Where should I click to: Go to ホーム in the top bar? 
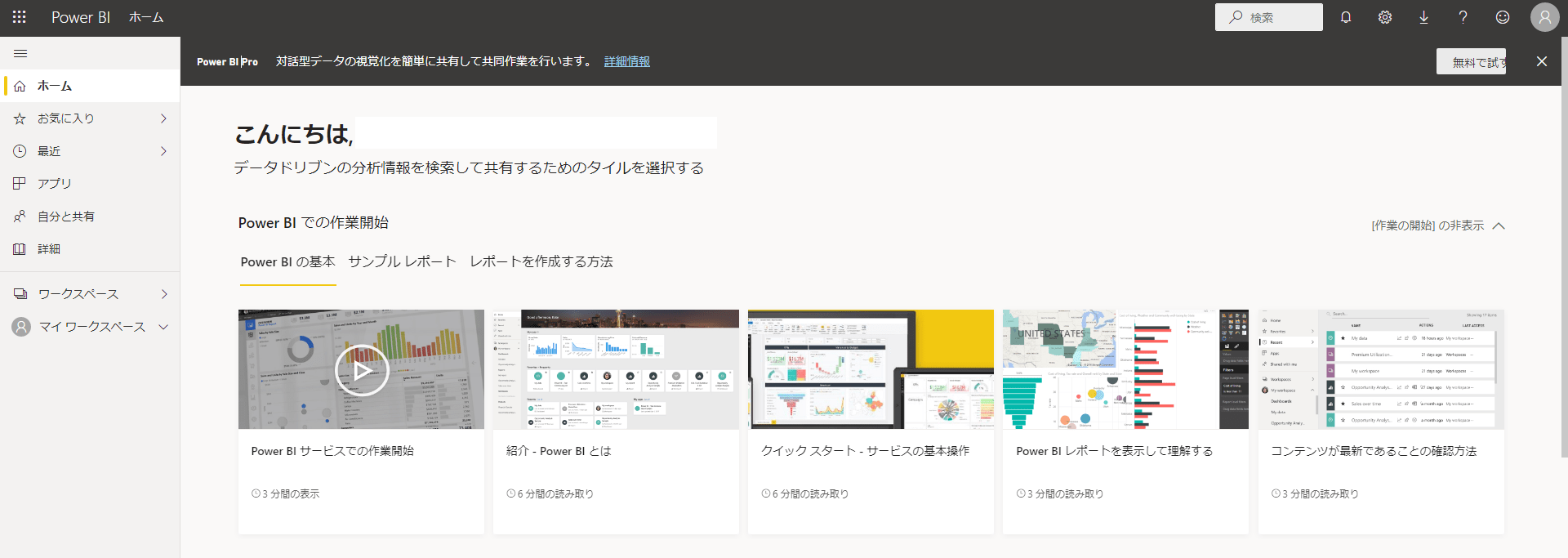coord(146,17)
